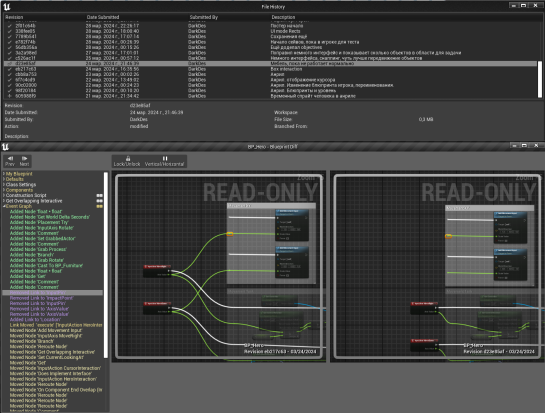This screenshot has width=545, height=413.
Task: Click the checkmark icon of revision 90c02800
Action: pyautogui.click(x=9, y=85)
